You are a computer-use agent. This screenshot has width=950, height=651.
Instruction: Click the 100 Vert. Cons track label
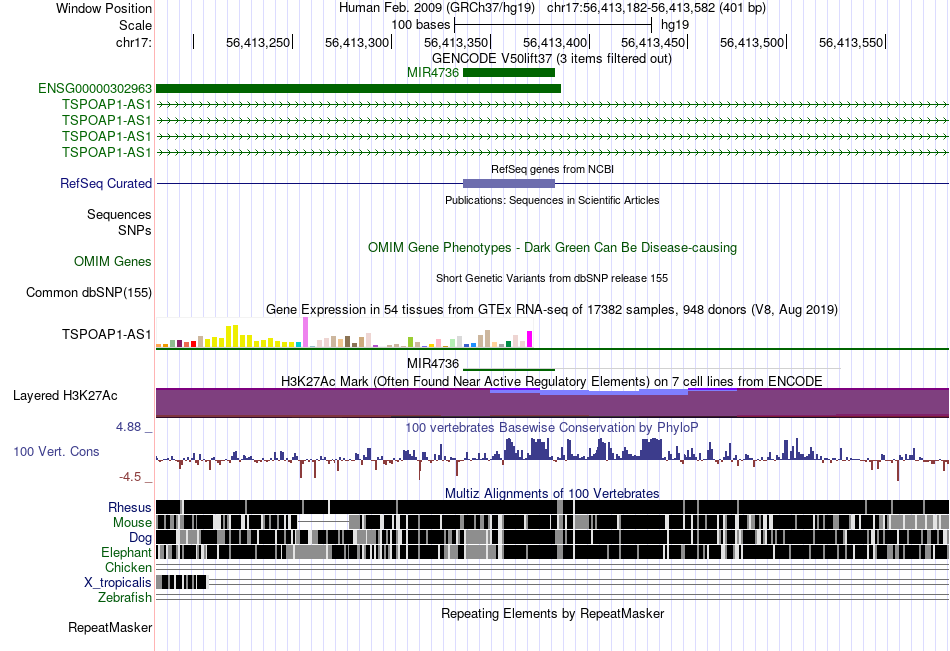(x=56, y=452)
